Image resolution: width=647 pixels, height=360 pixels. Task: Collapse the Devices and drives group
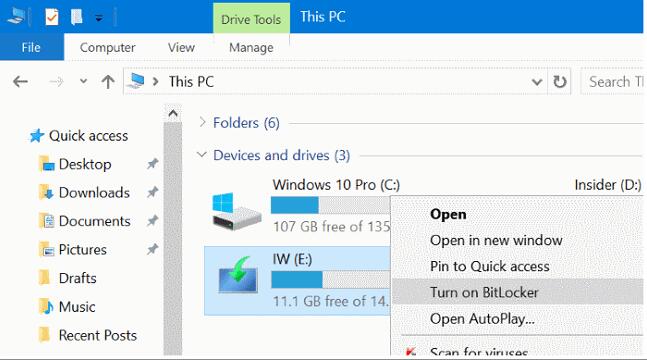202,155
